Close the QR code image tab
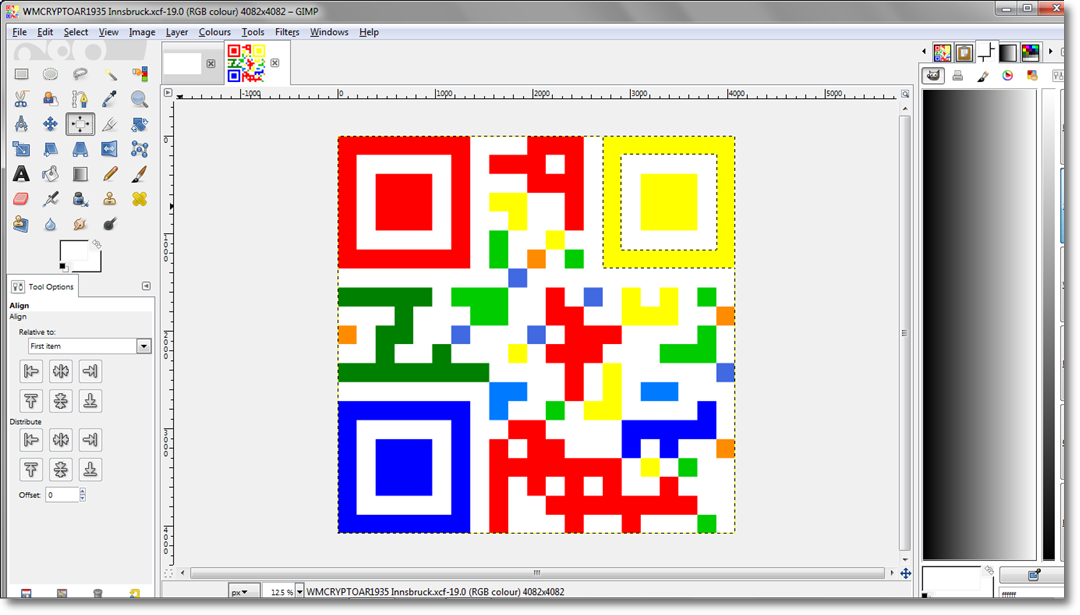Image resolution: width=1080 pixels, height=615 pixels. click(x=275, y=63)
